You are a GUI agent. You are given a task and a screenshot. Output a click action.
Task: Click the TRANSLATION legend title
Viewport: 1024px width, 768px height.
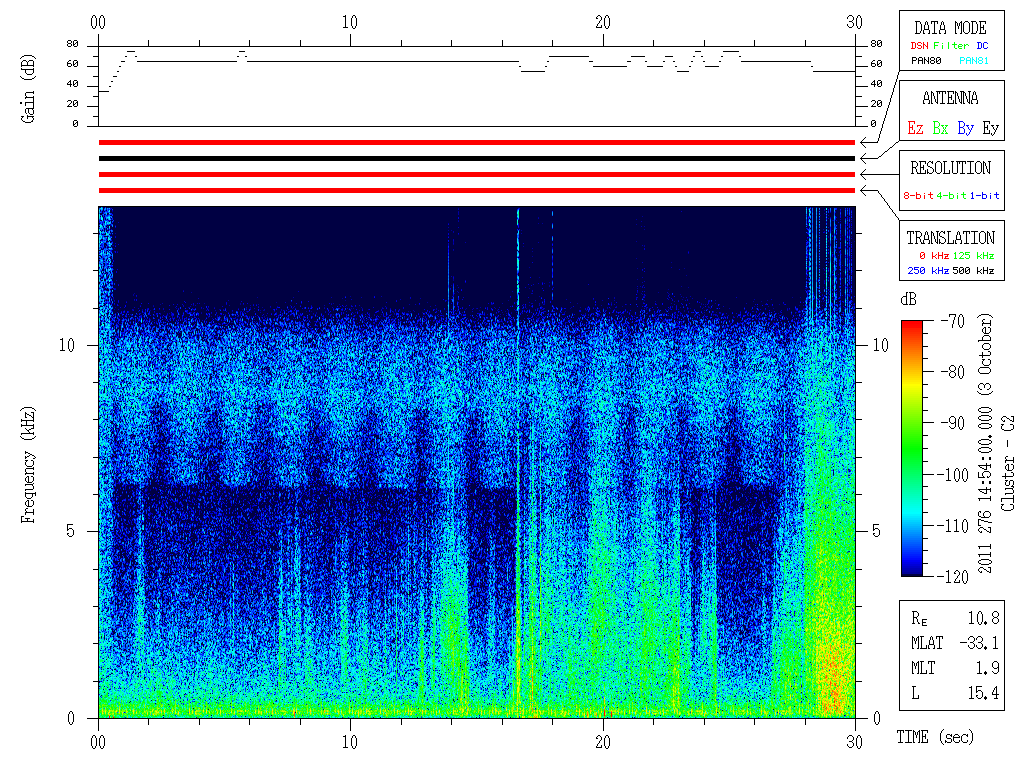click(950, 238)
